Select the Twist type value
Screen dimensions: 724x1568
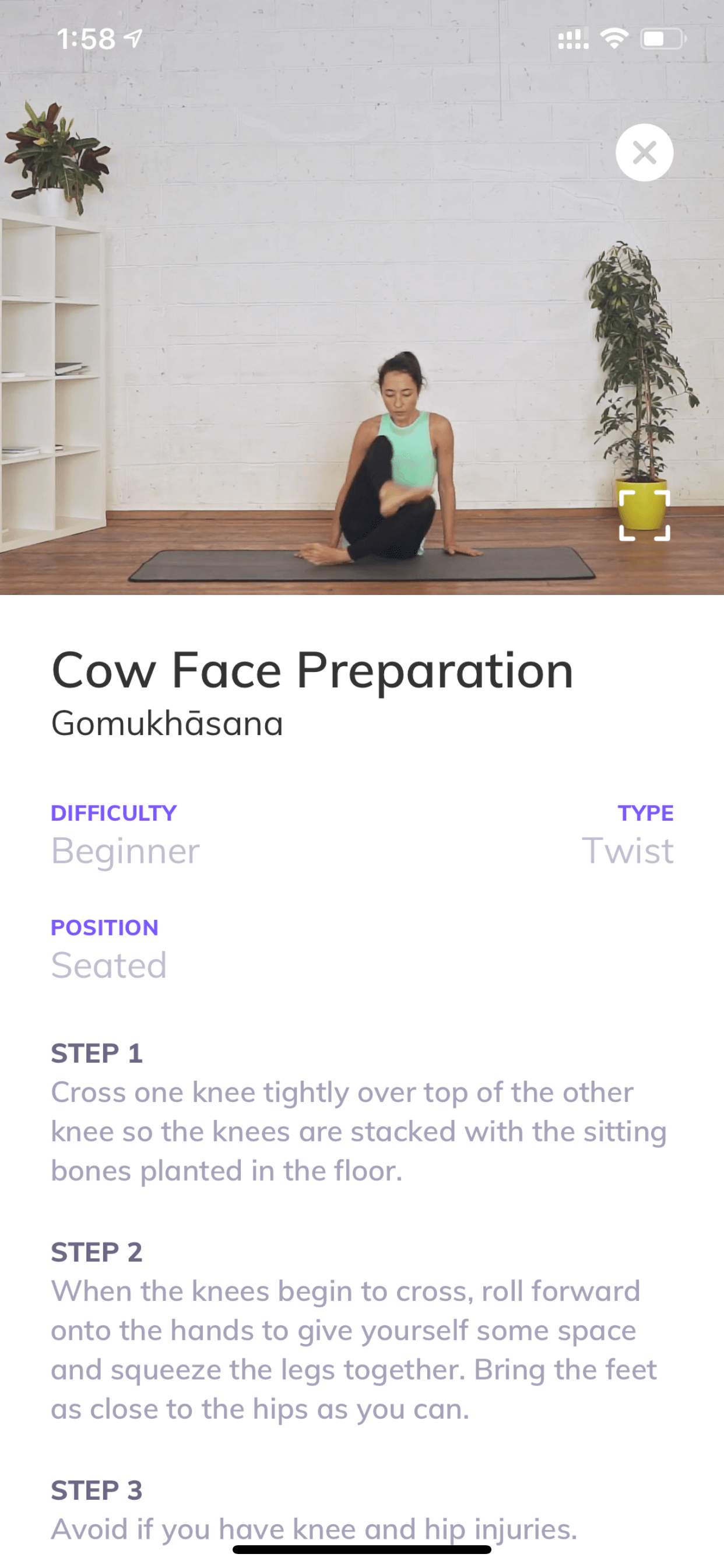[628, 850]
